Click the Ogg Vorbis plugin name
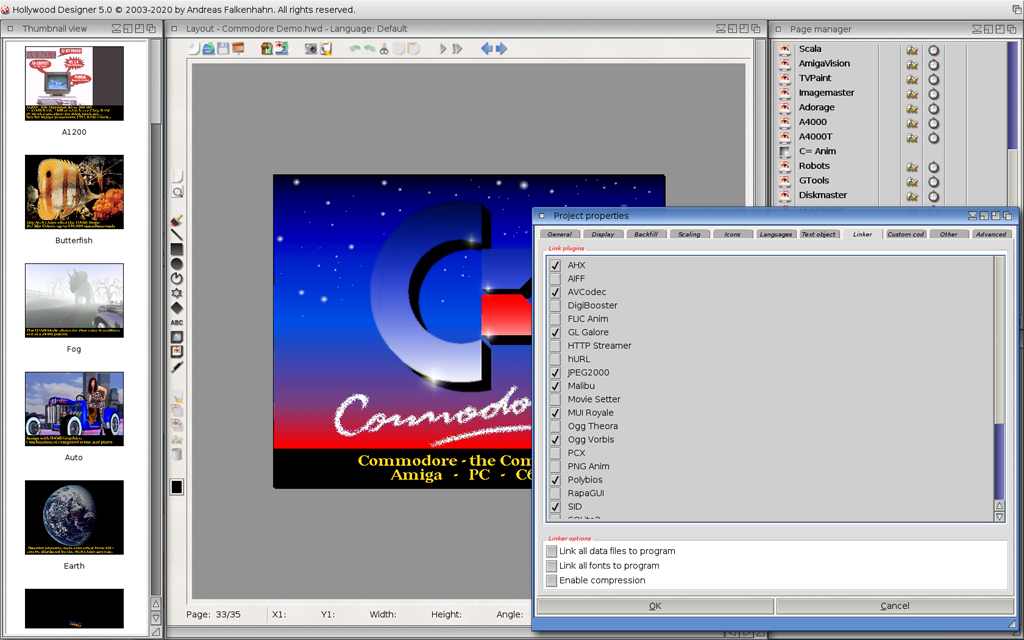Image resolution: width=1024 pixels, height=640 pixels. [x=590, y=440]
